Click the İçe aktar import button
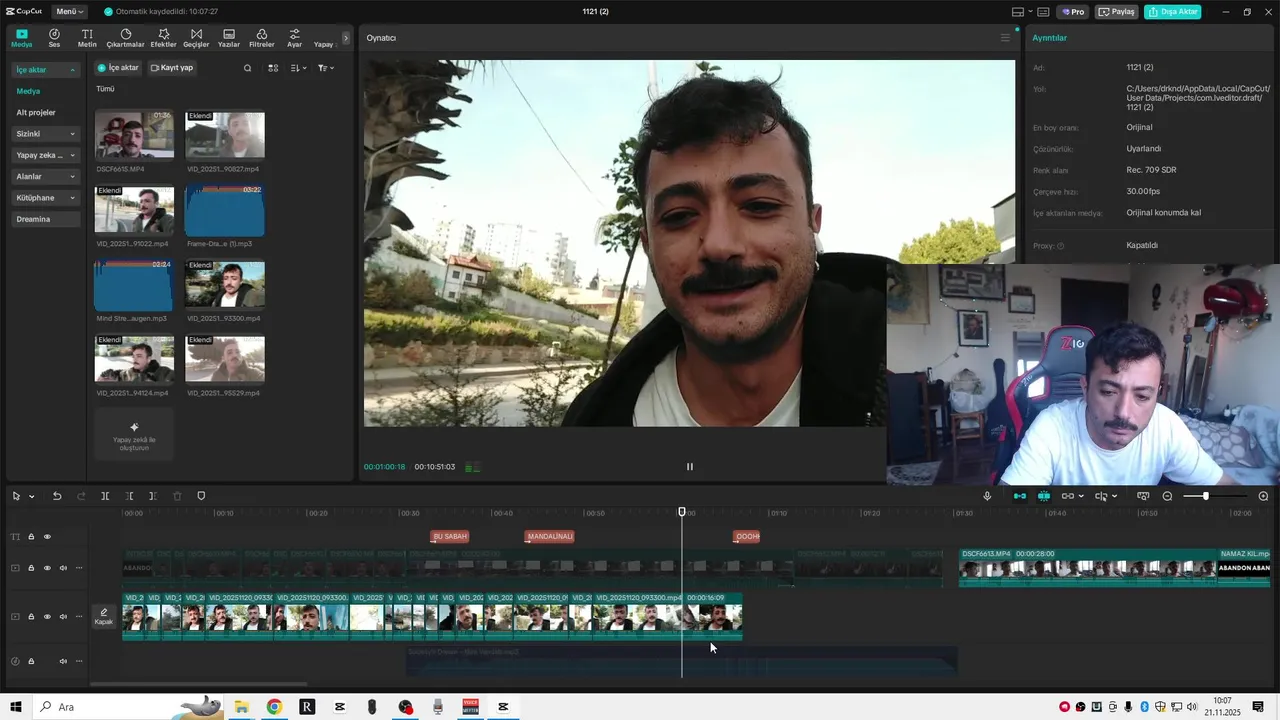Screen dimensions: 1280x720 pyautogui.click(x=118, y=68)
